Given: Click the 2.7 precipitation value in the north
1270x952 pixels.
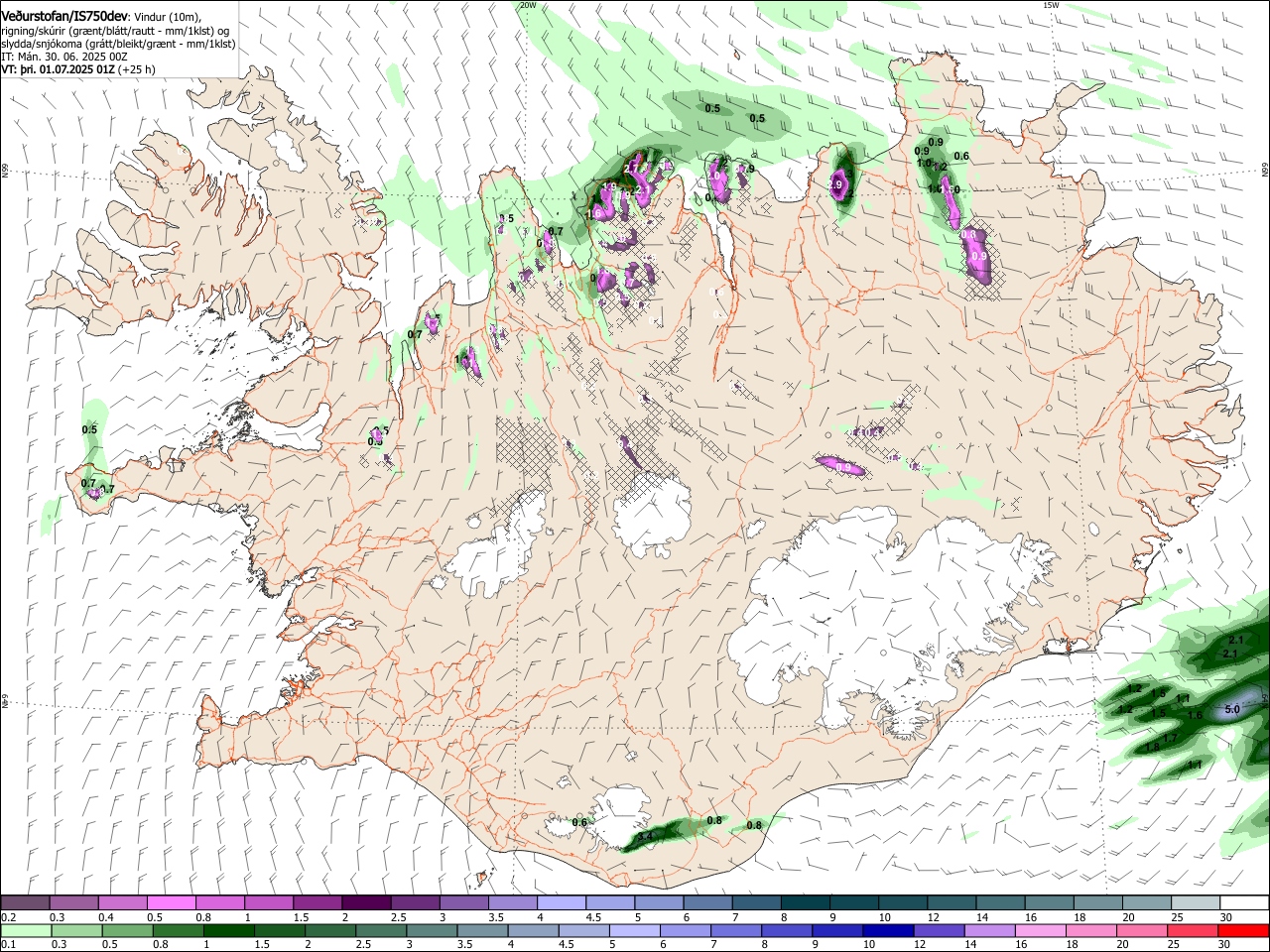Looking at the screenshot, I should click(630, 170).
